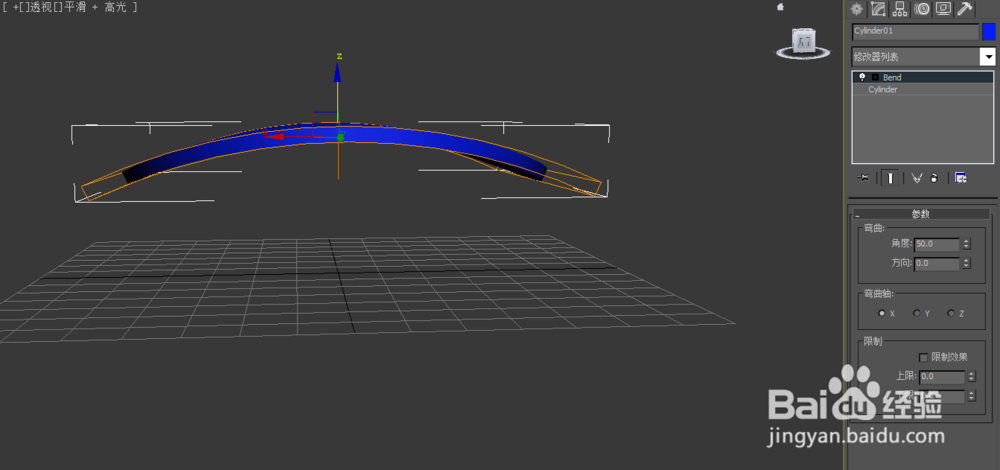Image resolution: width=1000 pixels, height=470 pixels.
Task: Toggle the Bend modifier lightbulb on/off
Action: [x=862, y=77]
